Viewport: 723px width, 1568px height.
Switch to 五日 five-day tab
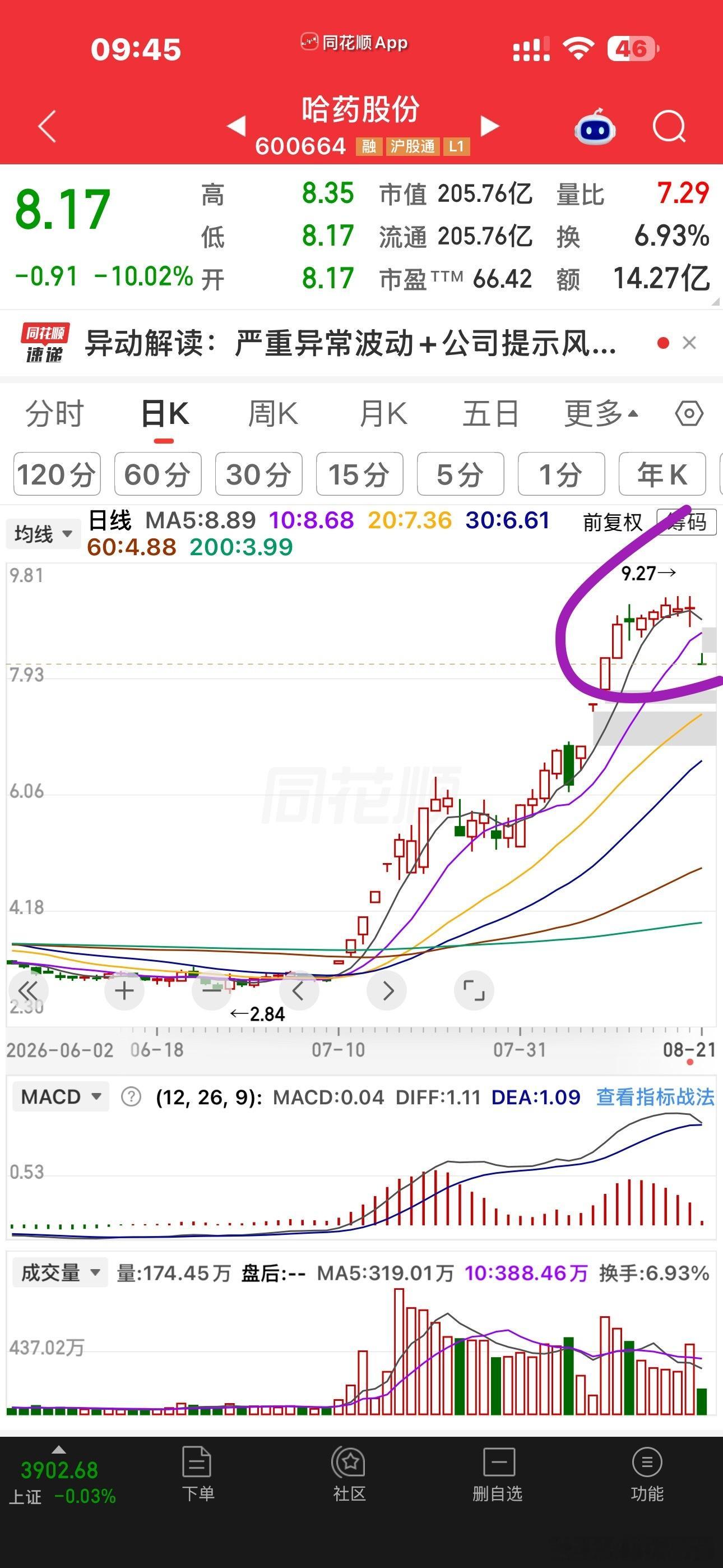(490, 414)
